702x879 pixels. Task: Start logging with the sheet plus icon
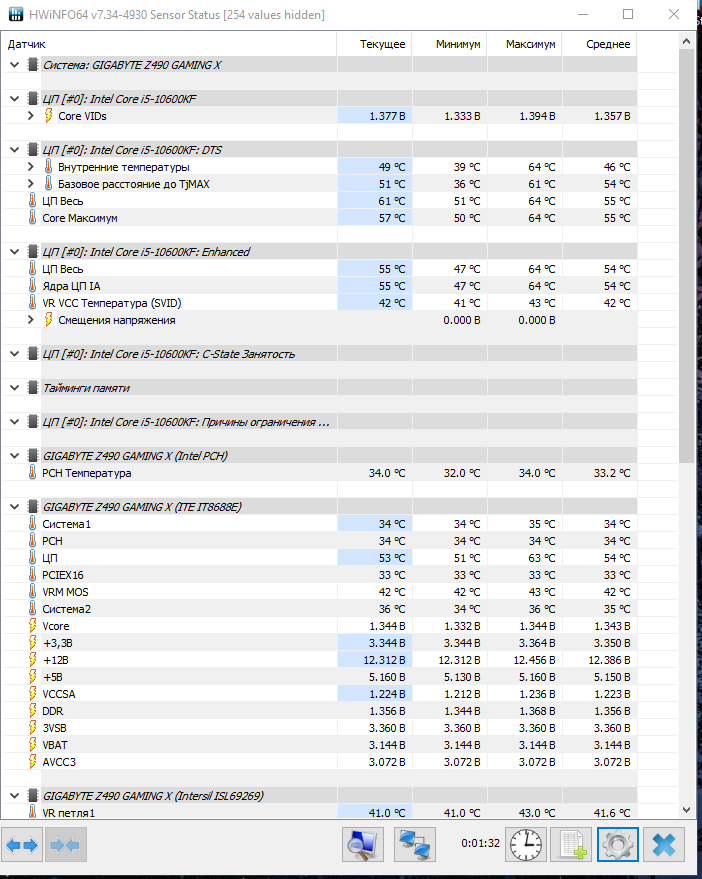point(571,845)
